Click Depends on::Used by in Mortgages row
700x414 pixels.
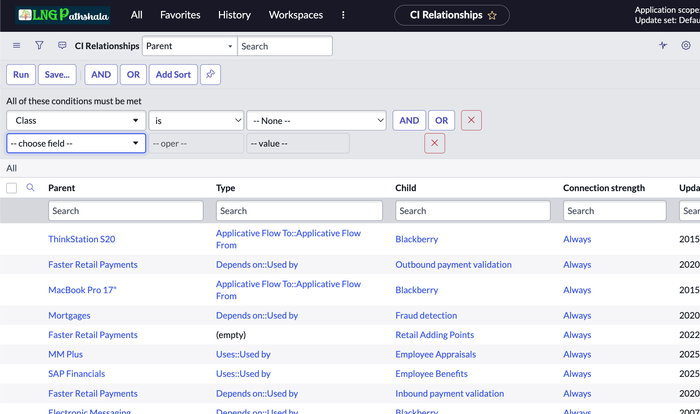(x=257, y=315)
